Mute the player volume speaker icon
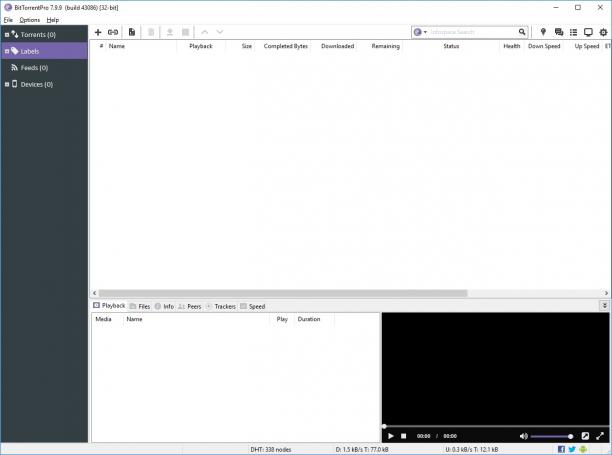 tap(523, 436)
